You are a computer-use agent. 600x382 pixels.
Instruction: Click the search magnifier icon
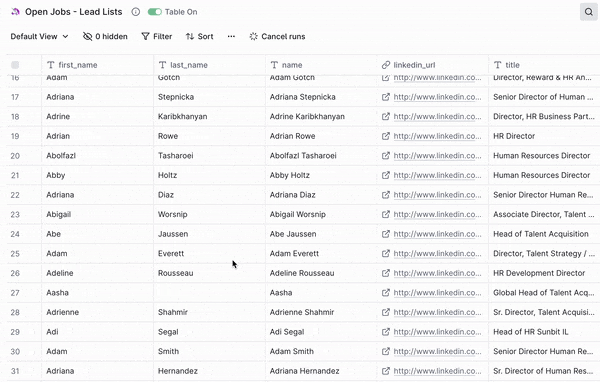click(x=589, y=12)
